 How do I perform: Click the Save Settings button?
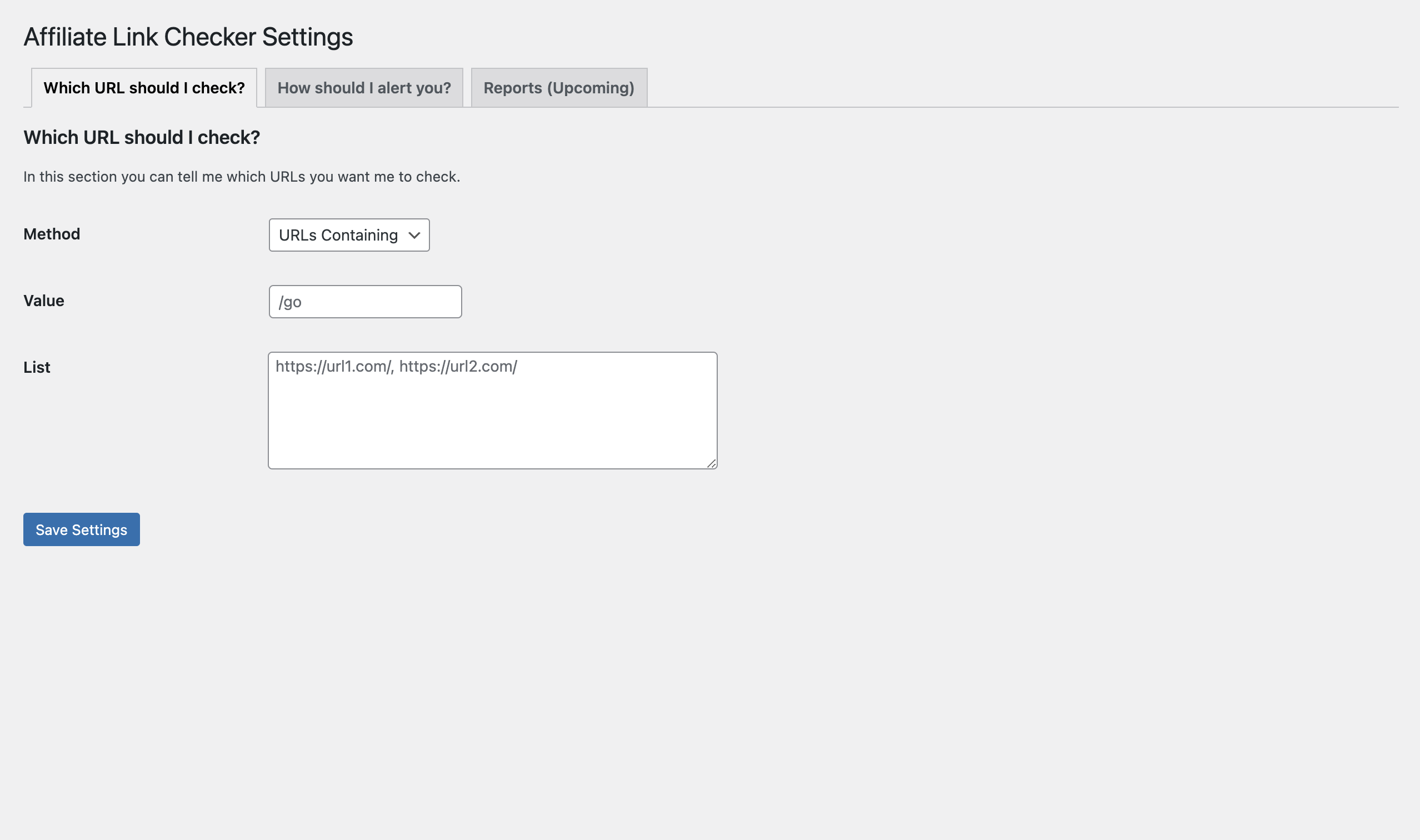[x=82, y=530]
